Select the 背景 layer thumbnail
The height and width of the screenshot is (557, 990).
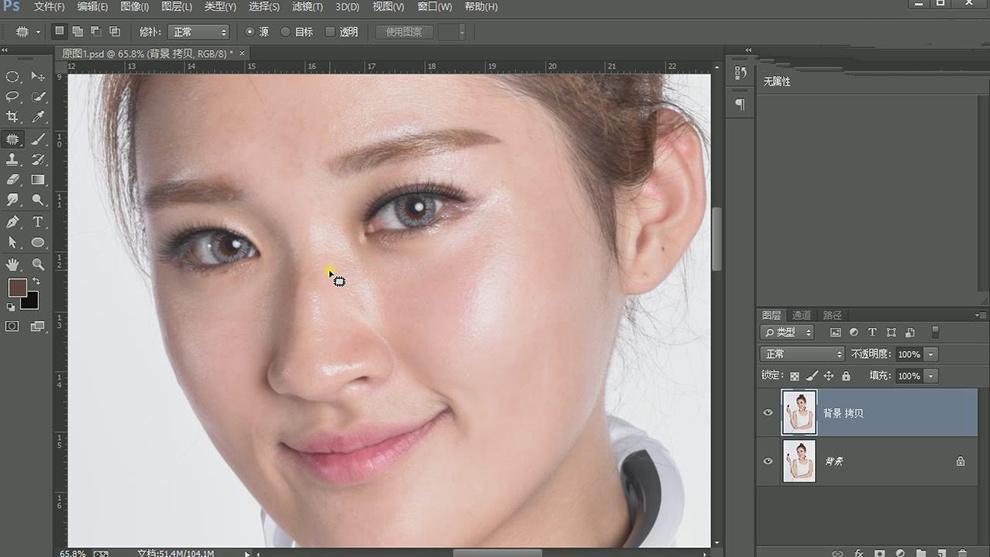coord(800,461)
